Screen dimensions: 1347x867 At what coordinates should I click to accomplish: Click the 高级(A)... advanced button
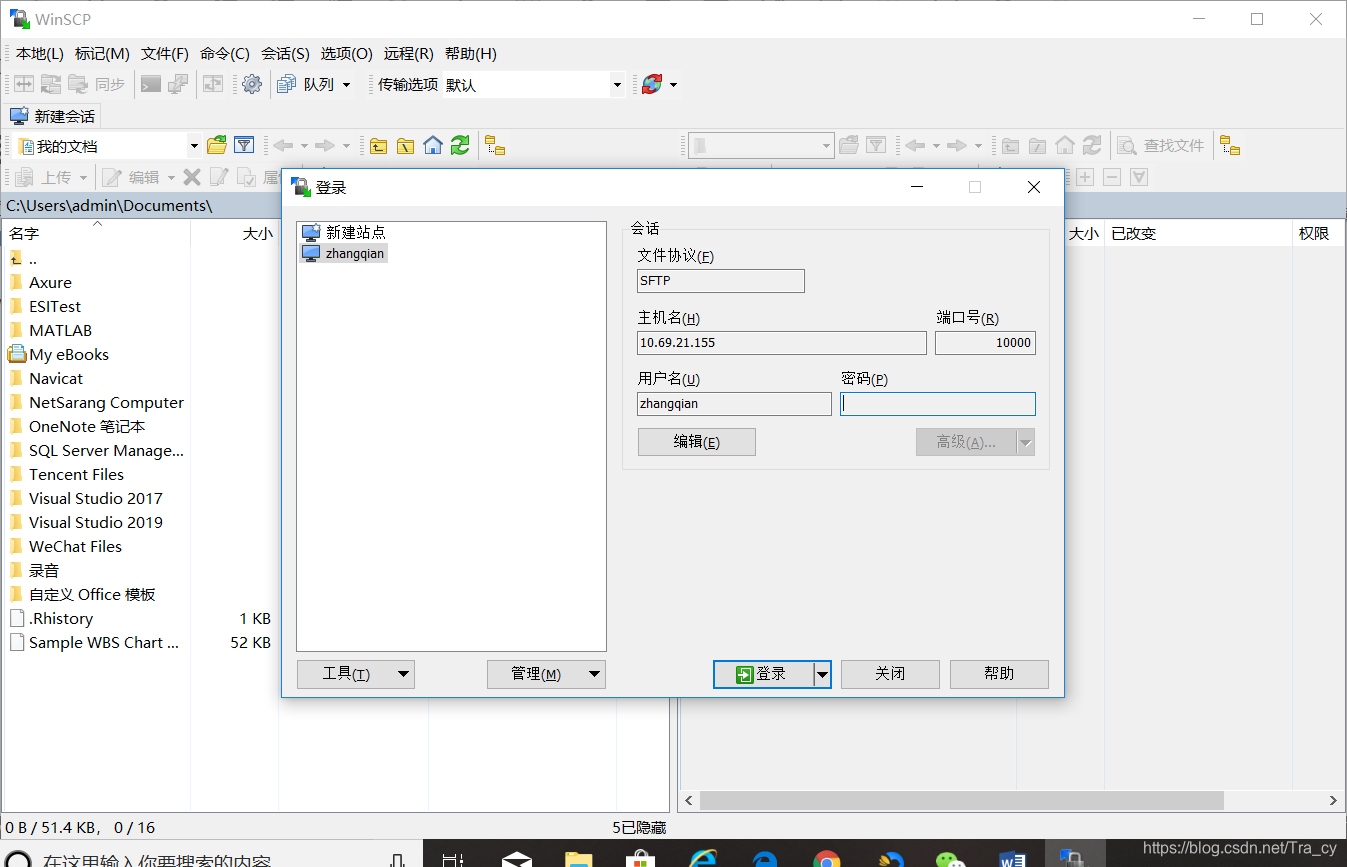tap(966, 442)
